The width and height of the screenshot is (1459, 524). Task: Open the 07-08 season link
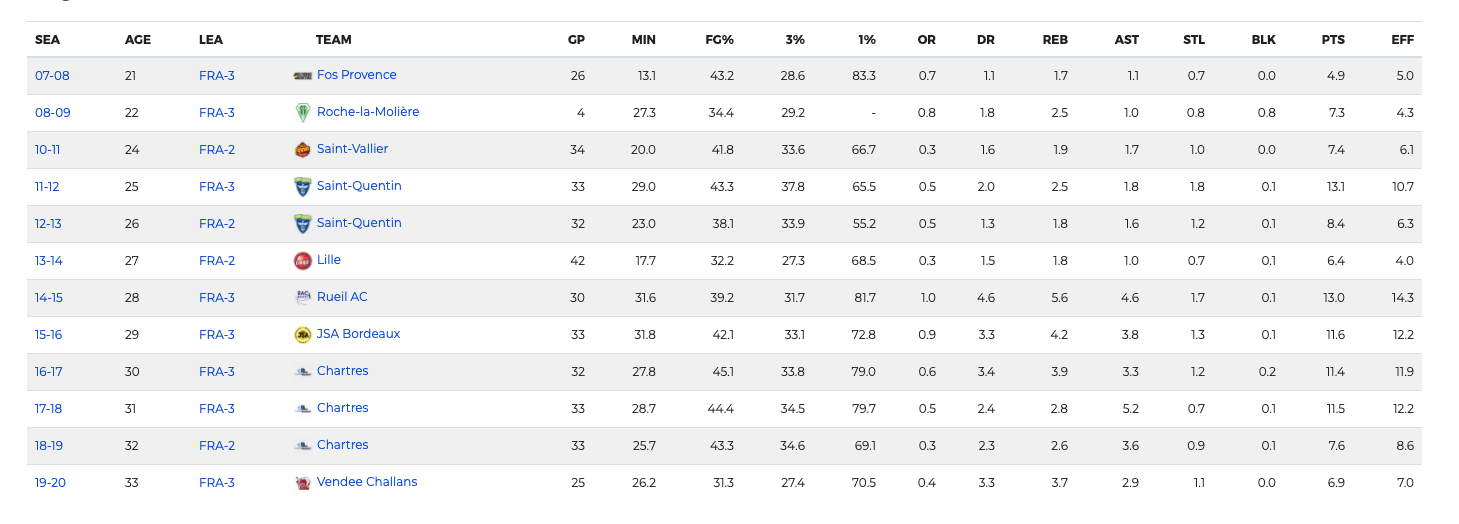coord(52,76)
